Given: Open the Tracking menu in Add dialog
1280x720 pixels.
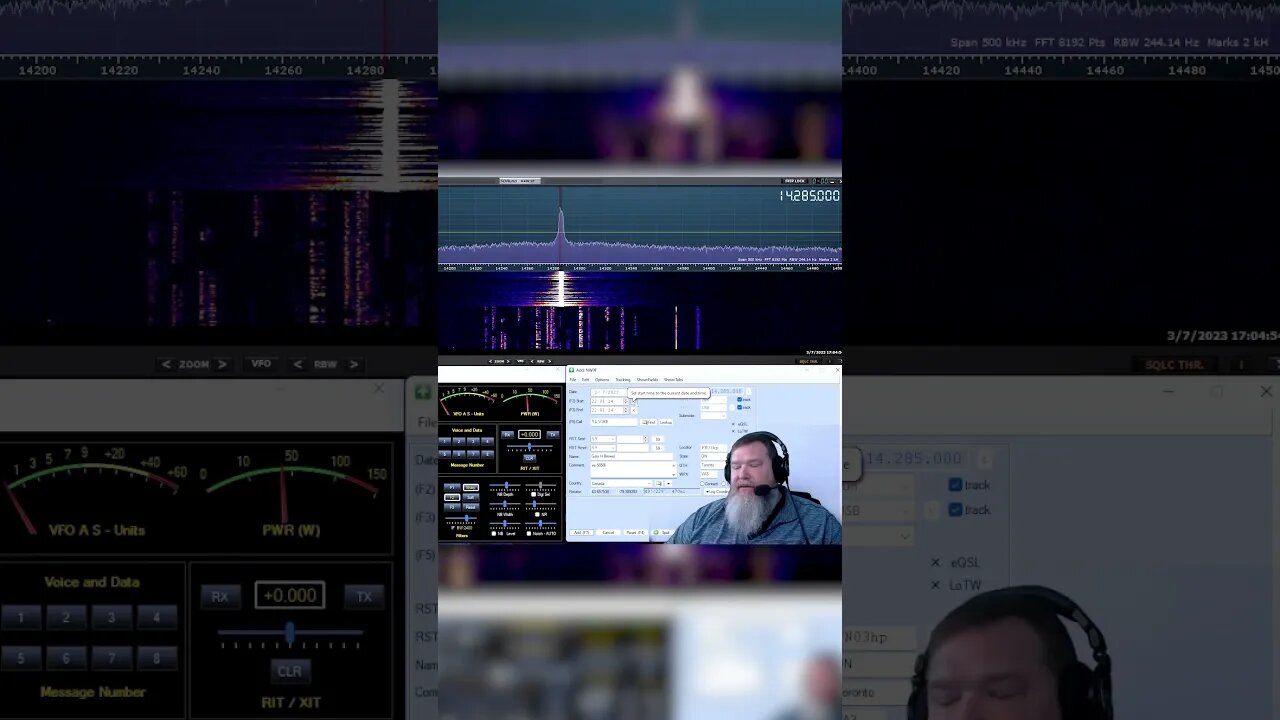Looking at the screenshot, I should point(623,380).
